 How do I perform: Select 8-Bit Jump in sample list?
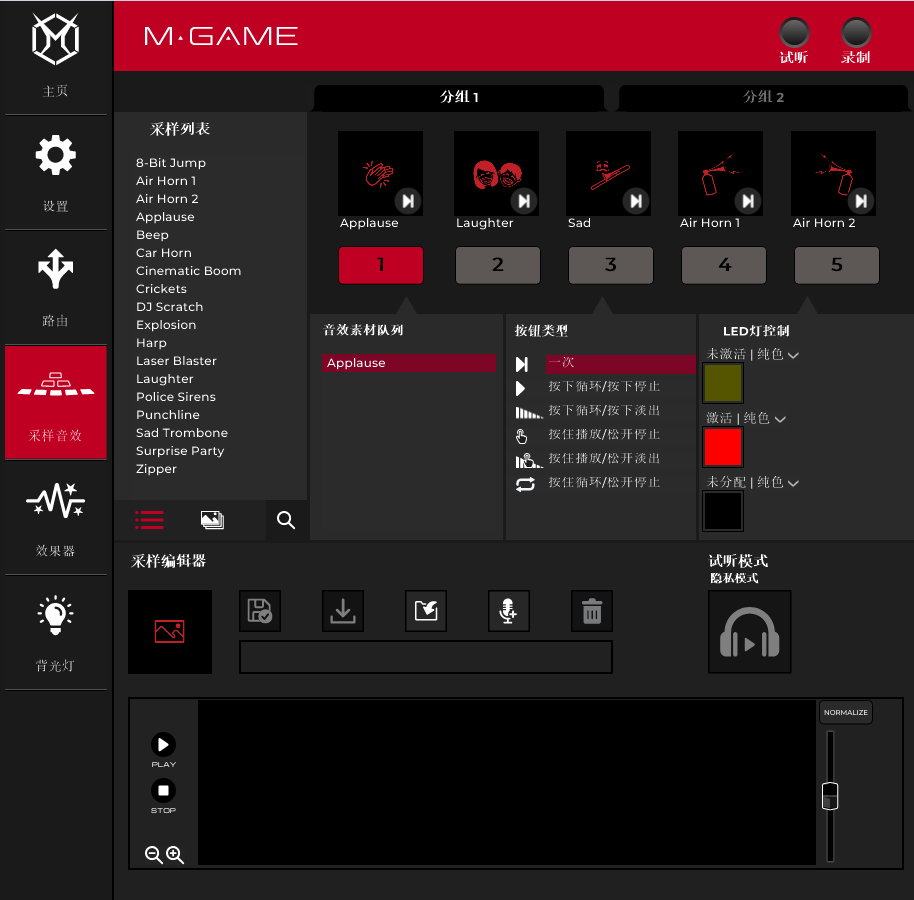pyautogui.click(x=171, y=163)
